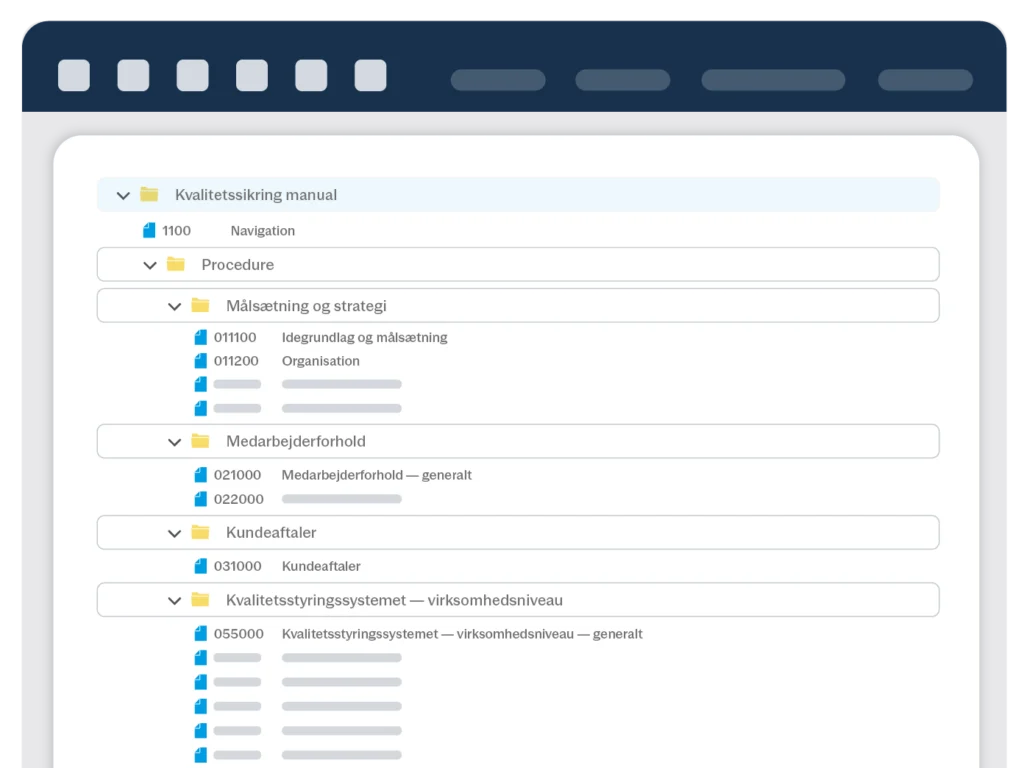Image resolution: width=1024 pixels, height=768 pixels.
Task: Click the Medarbejderforhold folder icon
Action: (200, 441)
